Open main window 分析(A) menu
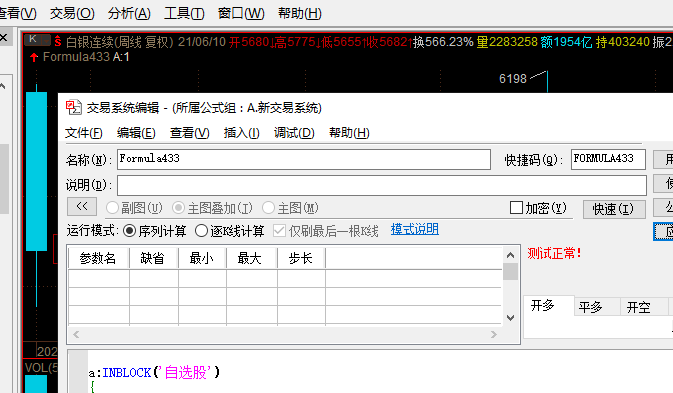673x393 pixels. click(129, 13)
